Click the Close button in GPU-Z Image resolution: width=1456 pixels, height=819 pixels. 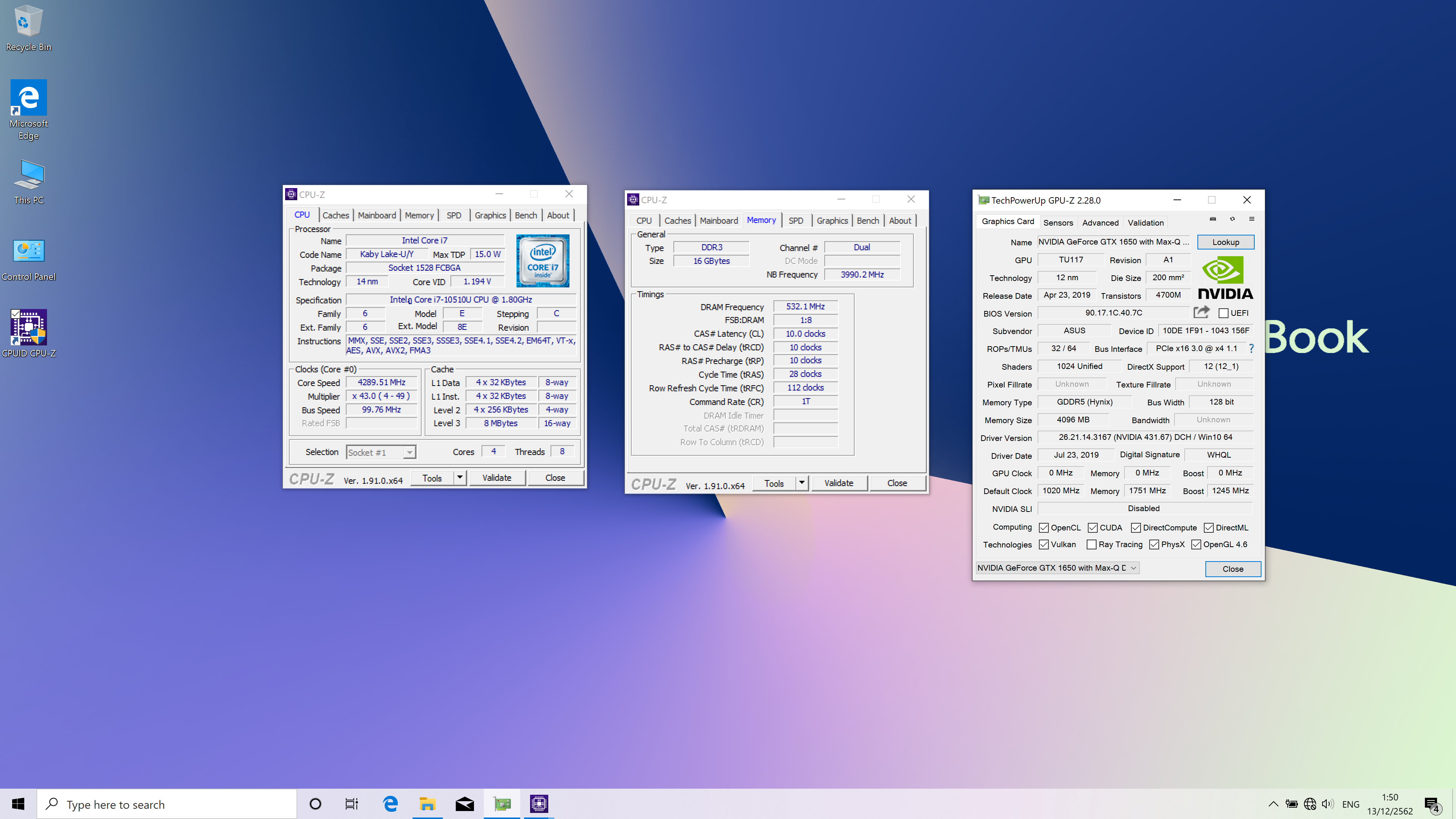[x=1233, y=569]
